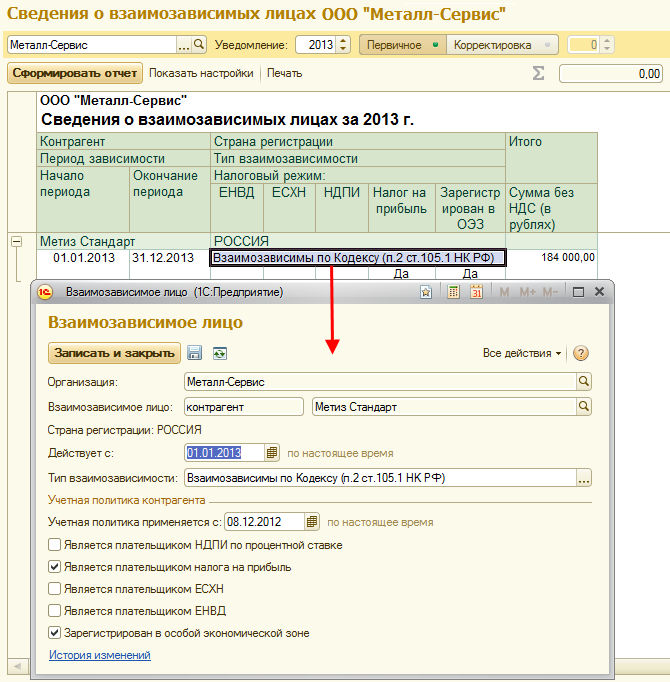Screen dimensions: 670x682
Task: Click Показать настройки
Action: click(201, 73)
